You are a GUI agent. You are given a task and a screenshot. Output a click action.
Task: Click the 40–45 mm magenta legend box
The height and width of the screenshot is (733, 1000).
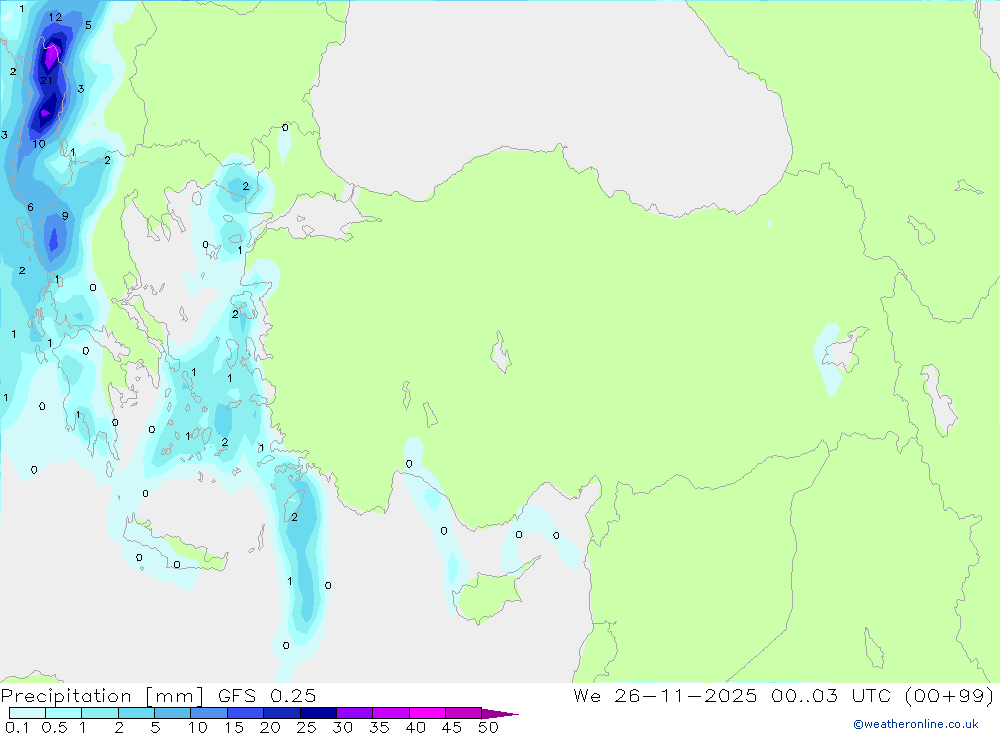(x=427, y=713)
